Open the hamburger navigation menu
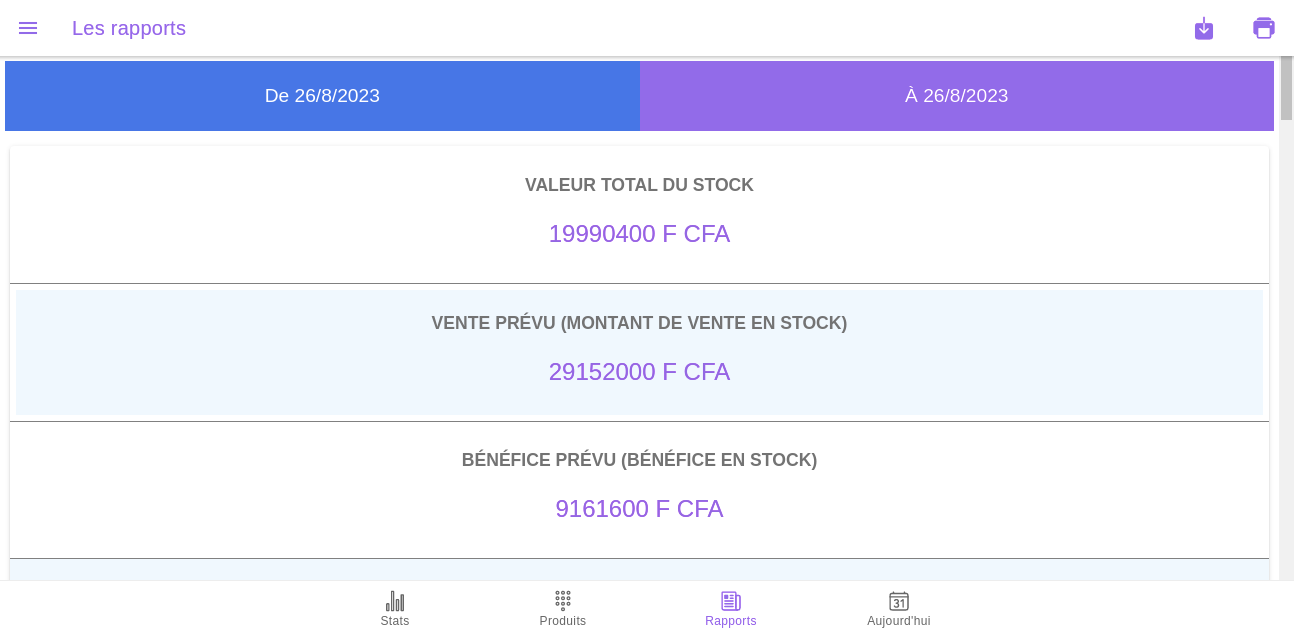1294x637 pixels. [x=28, y=28]
